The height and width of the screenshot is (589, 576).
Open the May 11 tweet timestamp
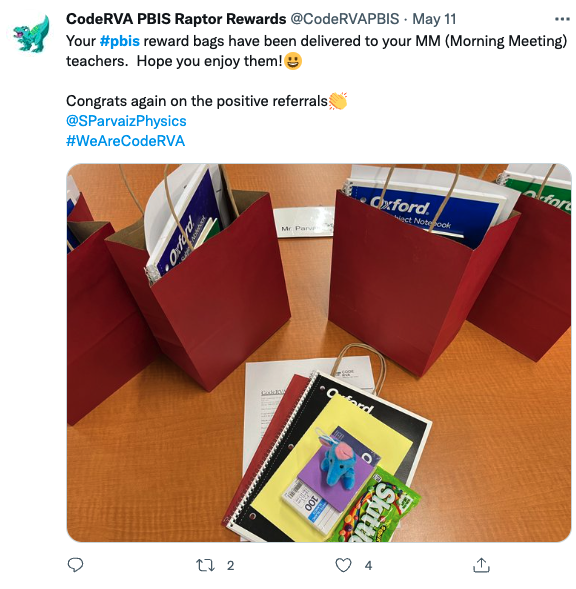pos(434,19)
